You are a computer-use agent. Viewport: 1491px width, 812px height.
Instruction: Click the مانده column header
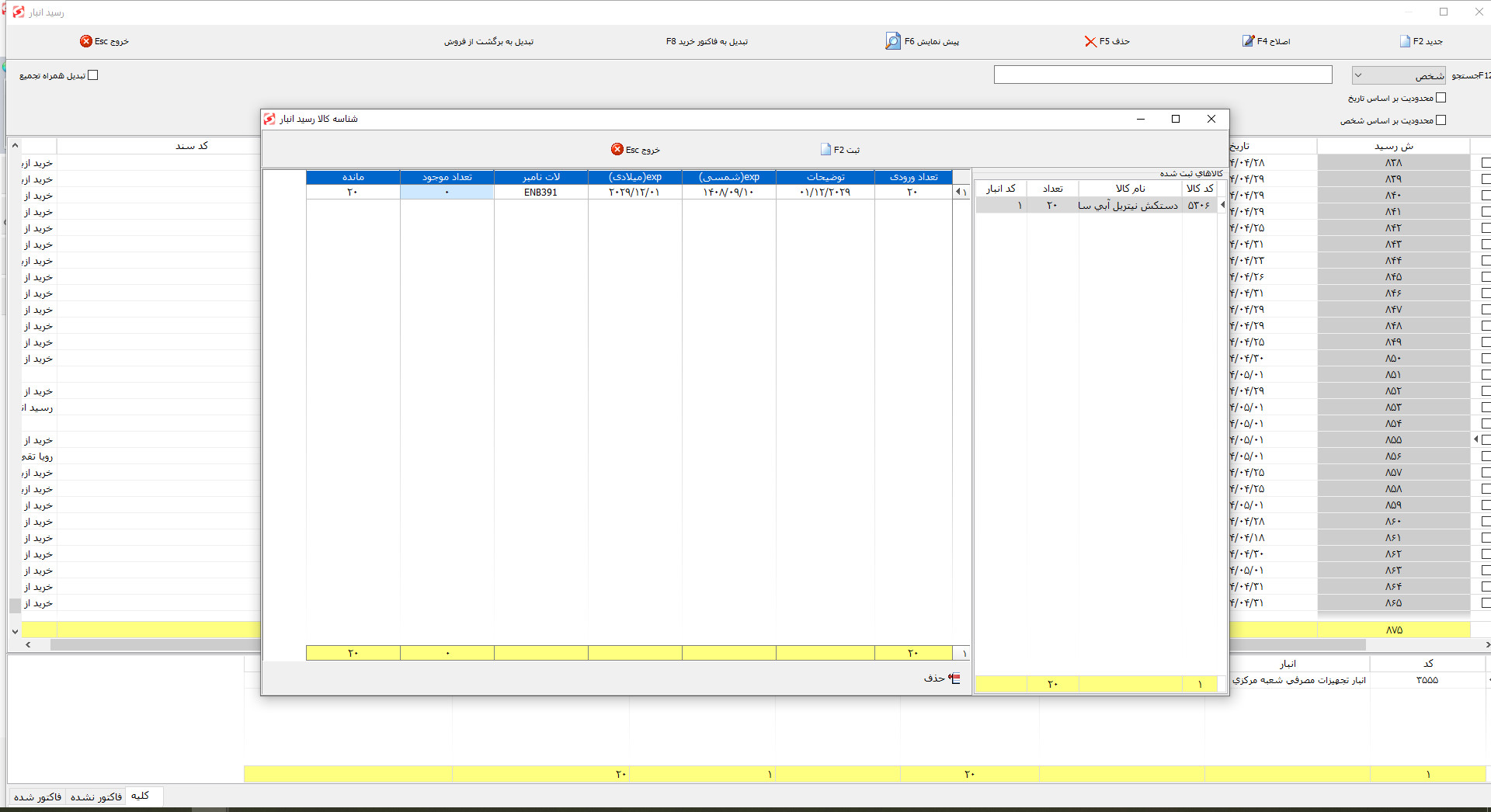coord(353,177)
